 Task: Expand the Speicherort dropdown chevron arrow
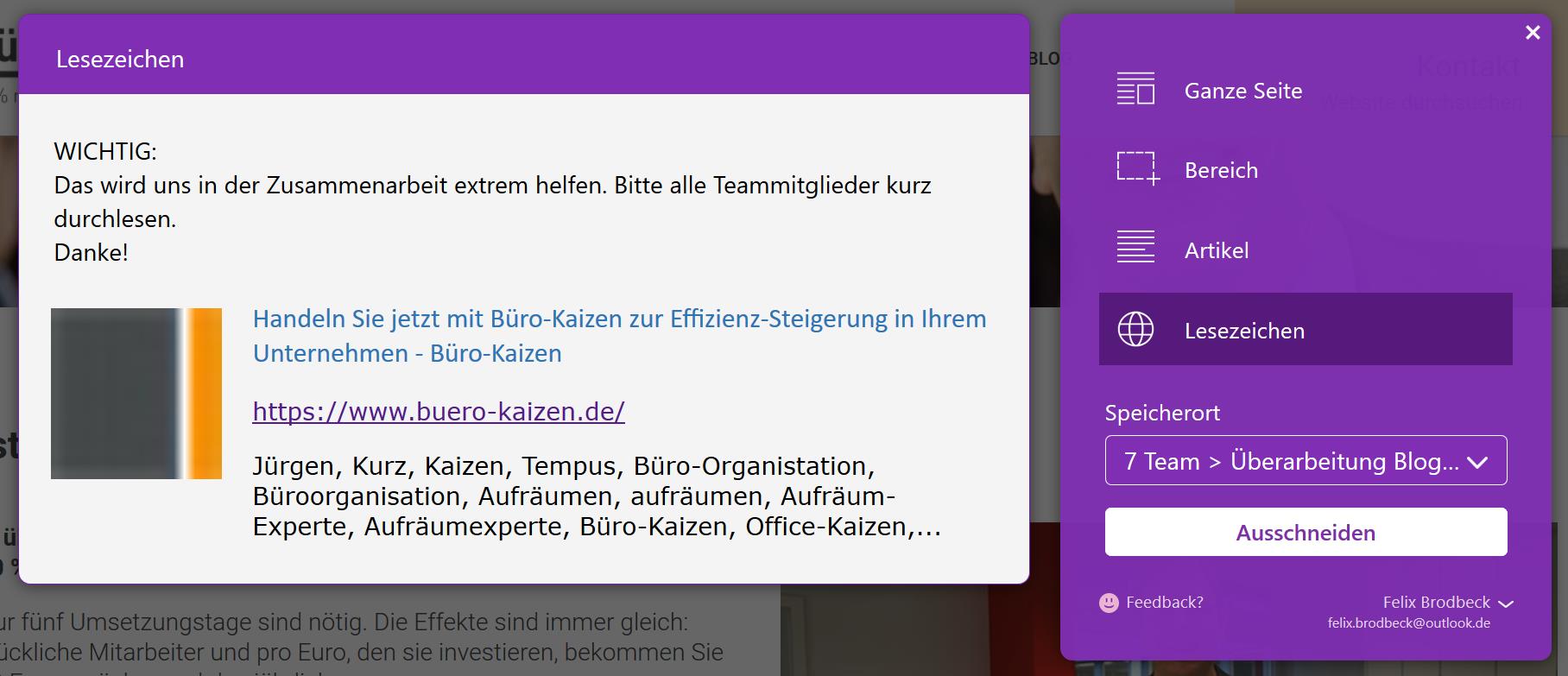[1477, 463]
